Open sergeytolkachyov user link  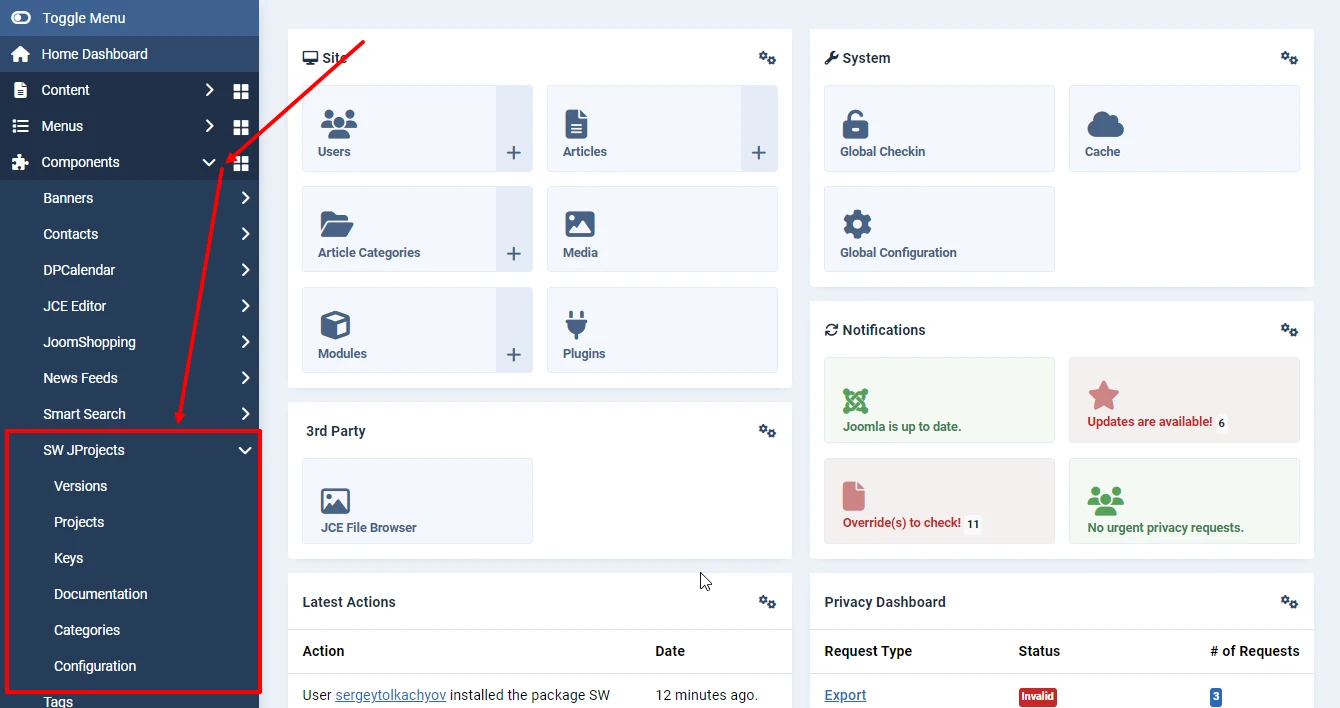391,695
